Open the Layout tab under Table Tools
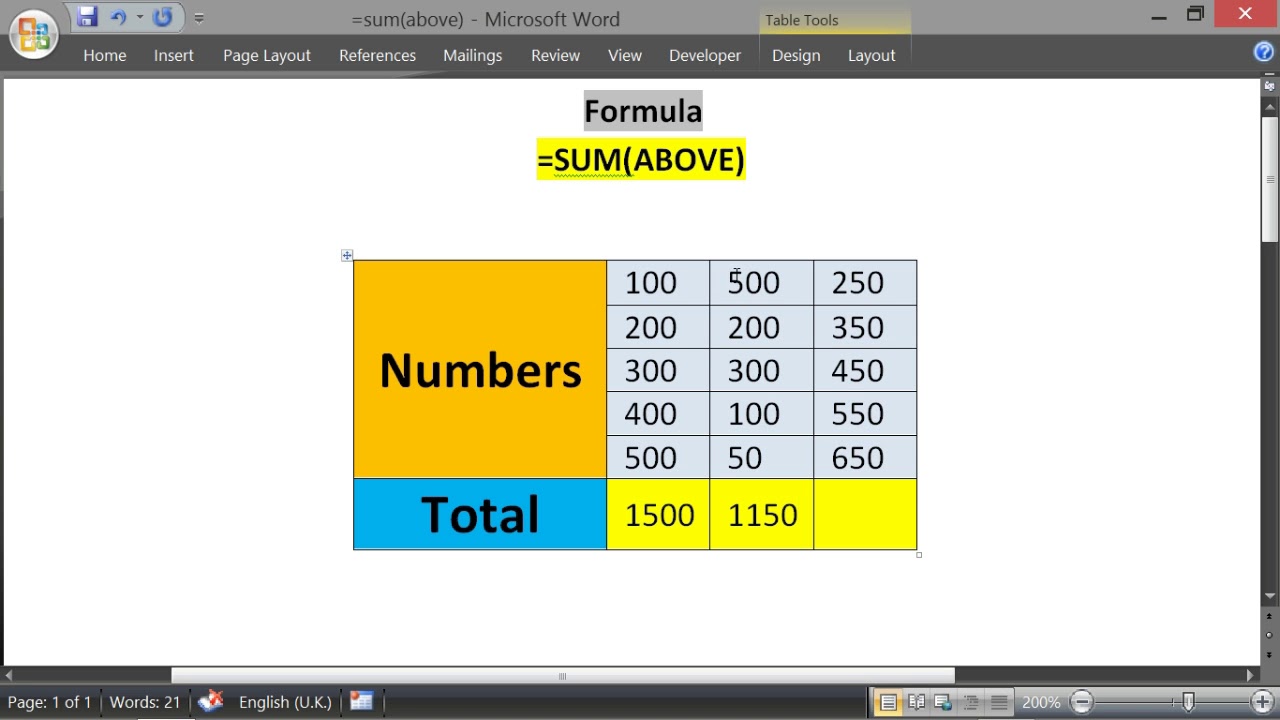Viewport: 1280px width, 720px height. (871, 55)
